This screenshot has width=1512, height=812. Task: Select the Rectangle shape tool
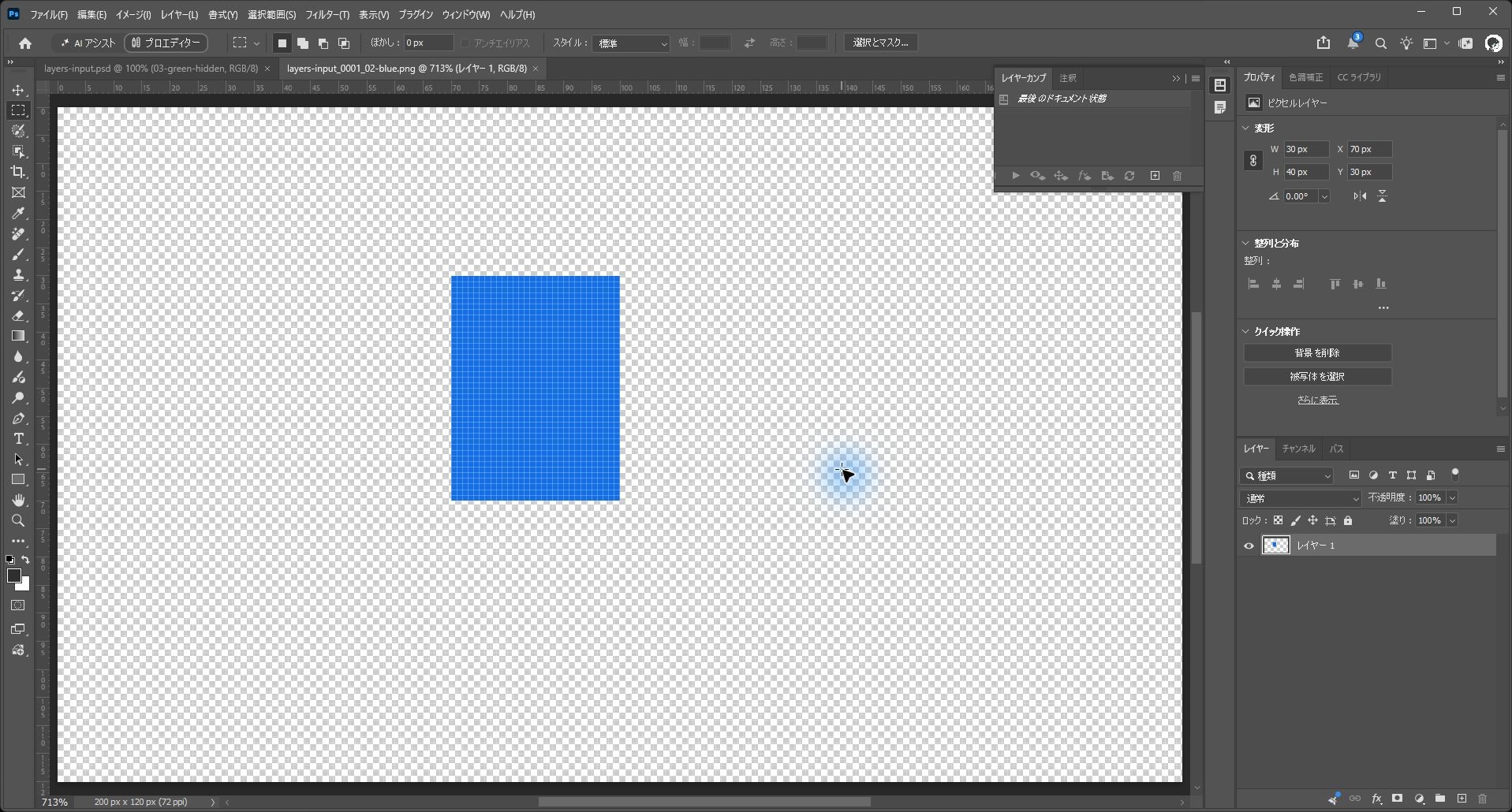[x=18, y=479]
